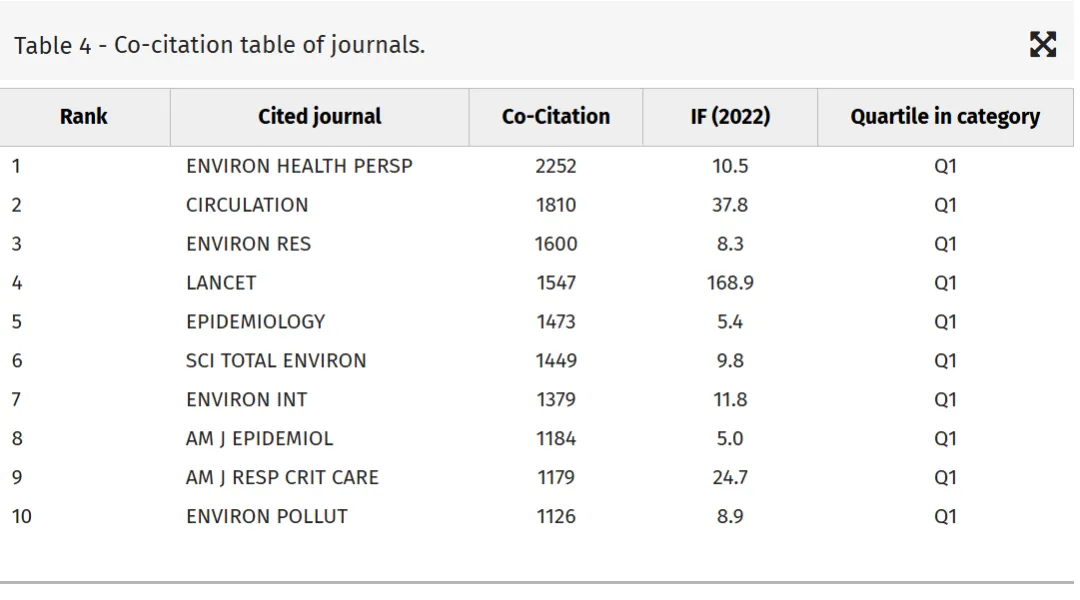The height and width of the screenshot is (600, 1080).
Task: Click the Quartile in category header
Action: click(945, 117)
